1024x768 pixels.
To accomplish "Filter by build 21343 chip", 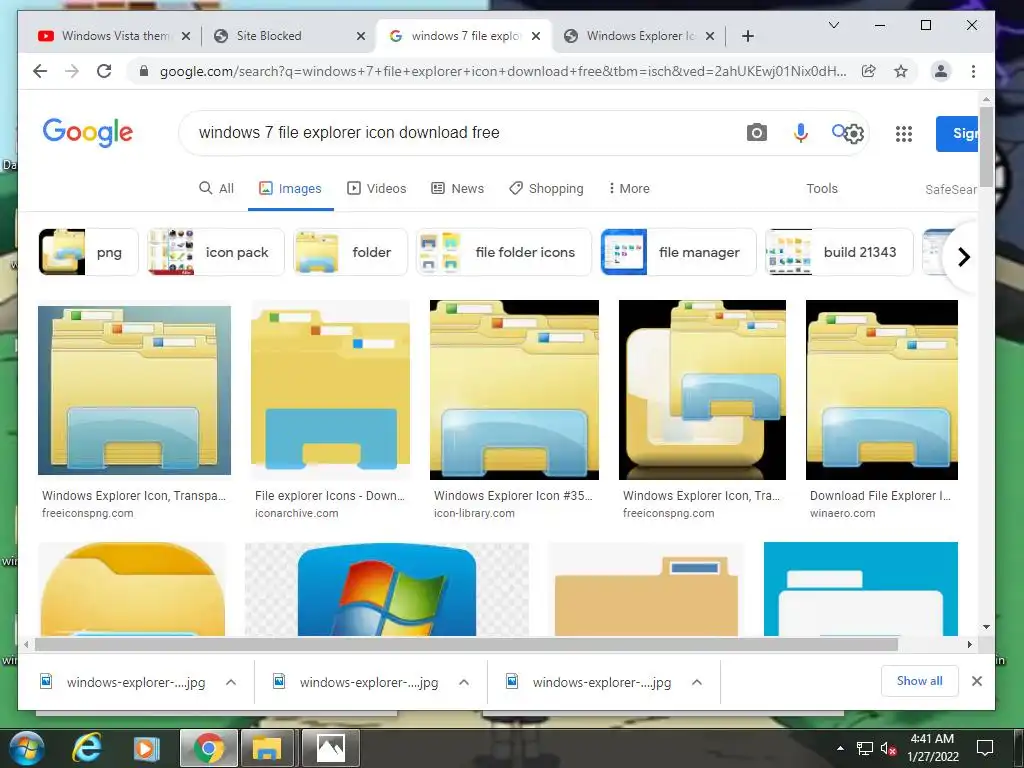I will (839, 252).
